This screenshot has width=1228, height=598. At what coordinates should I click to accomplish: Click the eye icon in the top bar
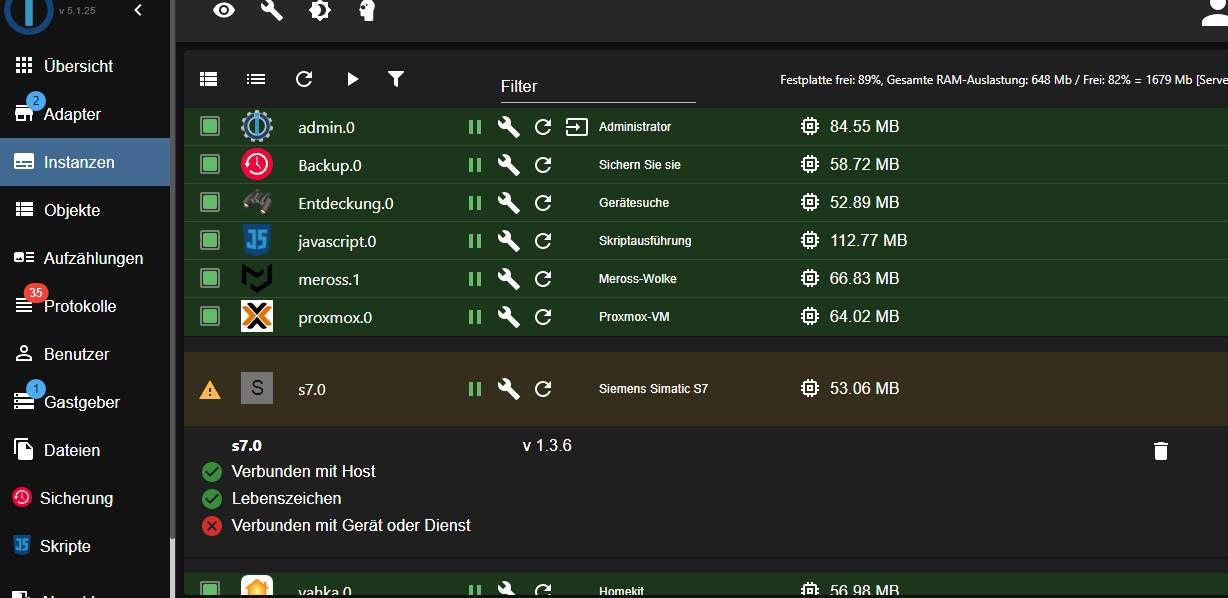point(224,10)
